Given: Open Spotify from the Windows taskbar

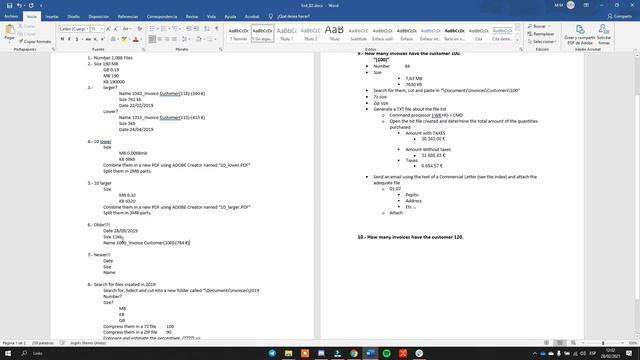Looking at the screenshot, I should point(387,353).
